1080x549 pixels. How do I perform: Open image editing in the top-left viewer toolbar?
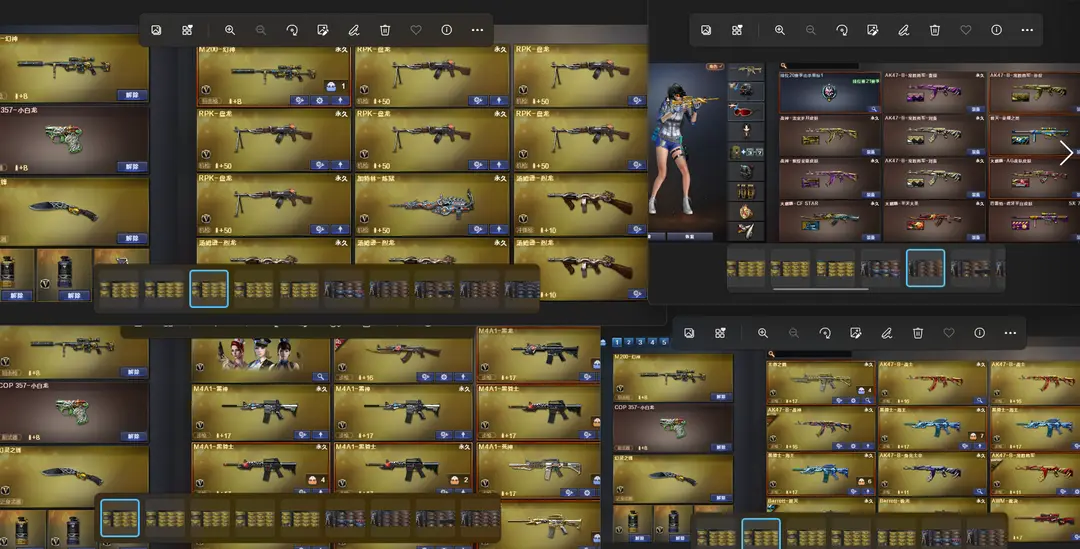(x=322, y=30)
